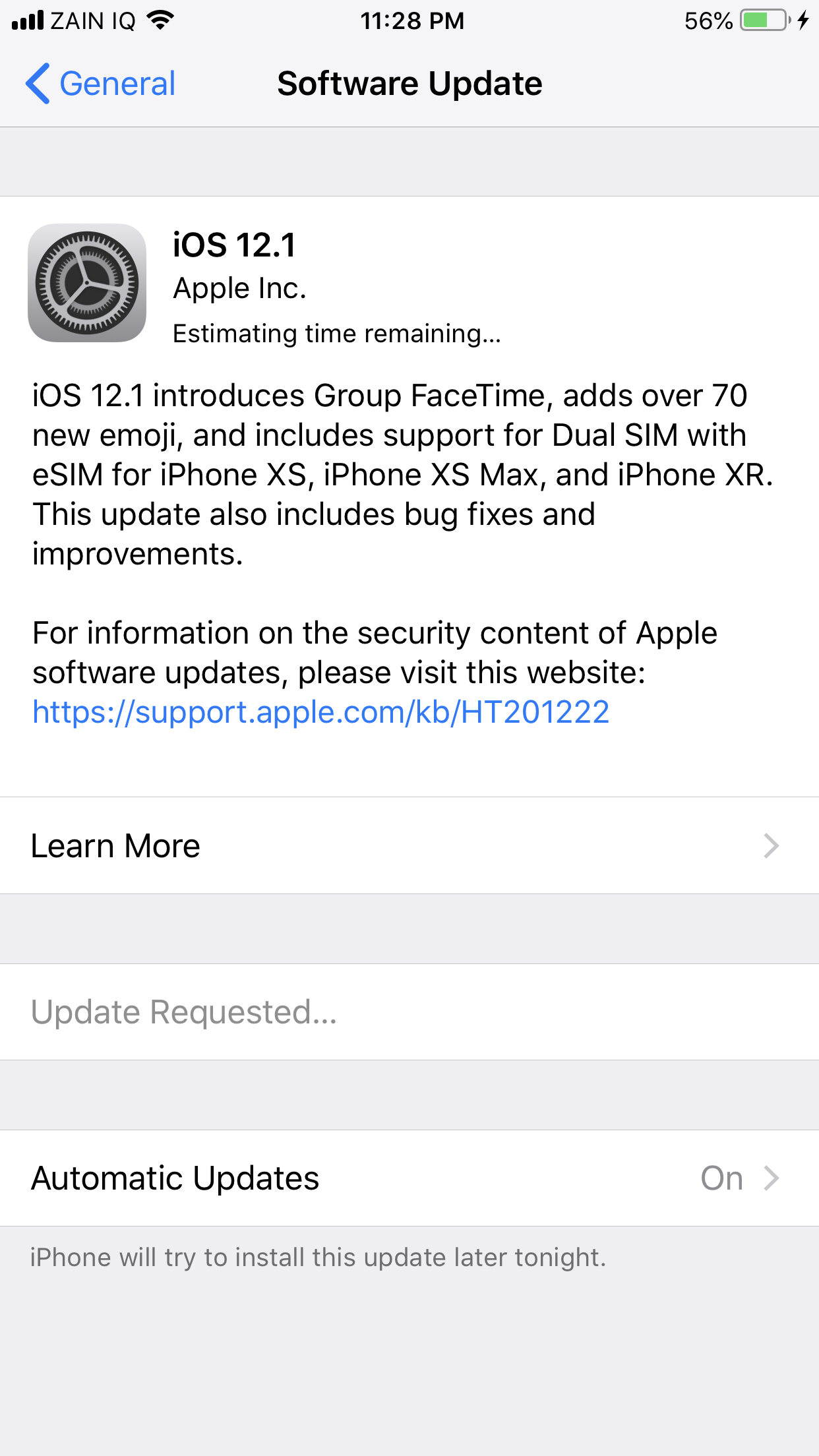Tap the Wi-Fi status icon

160,20
